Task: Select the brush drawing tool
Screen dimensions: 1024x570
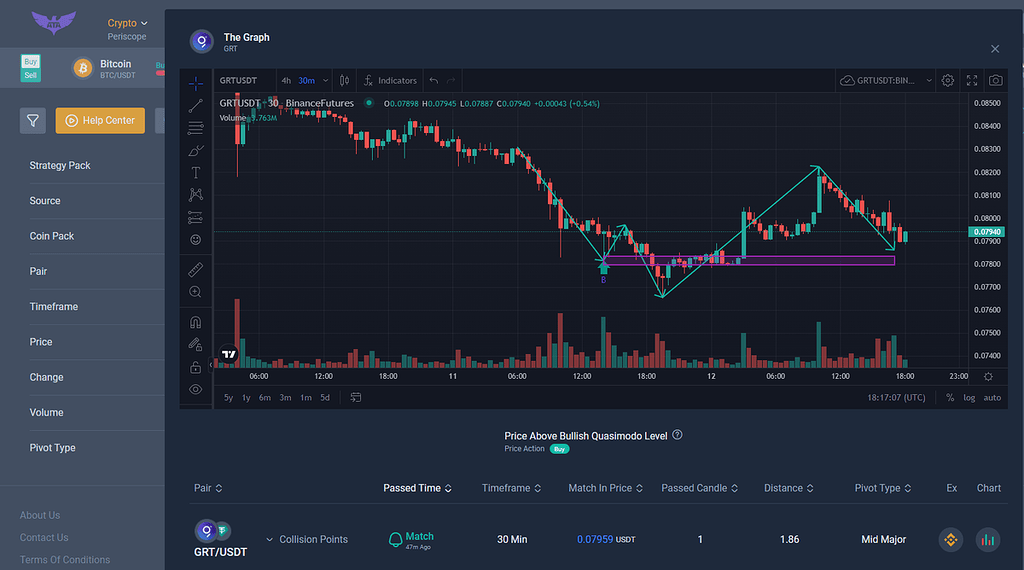Action: point(195,150)
